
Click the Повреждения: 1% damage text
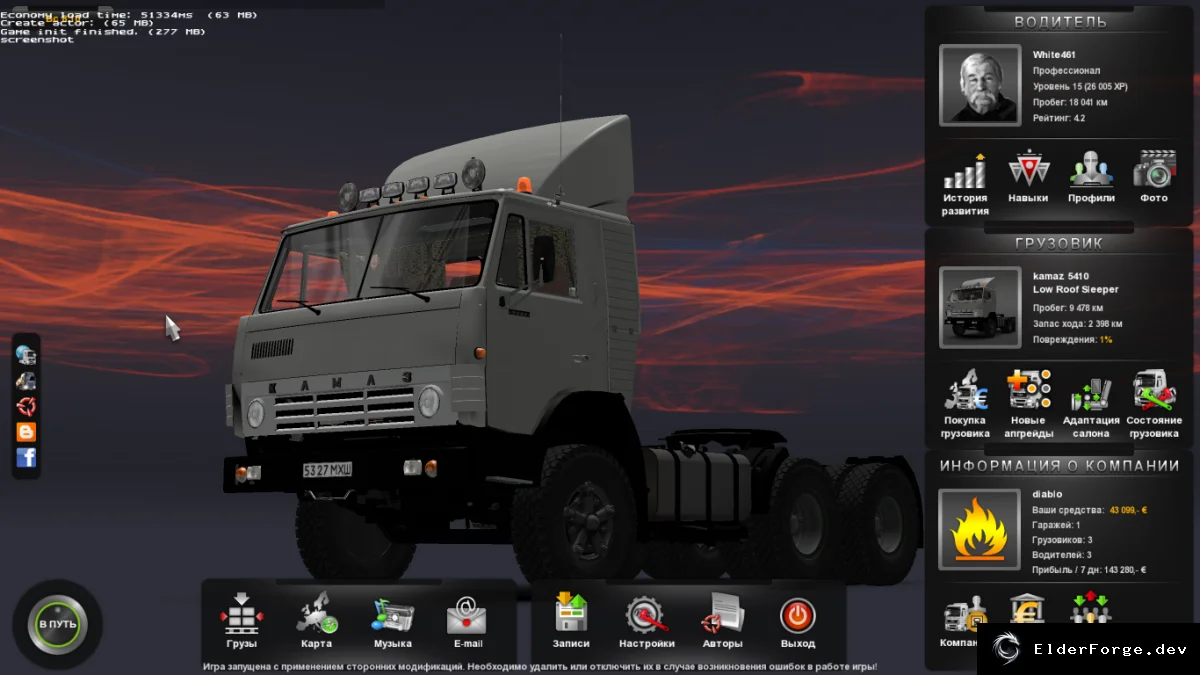[x=1072, y=340]
